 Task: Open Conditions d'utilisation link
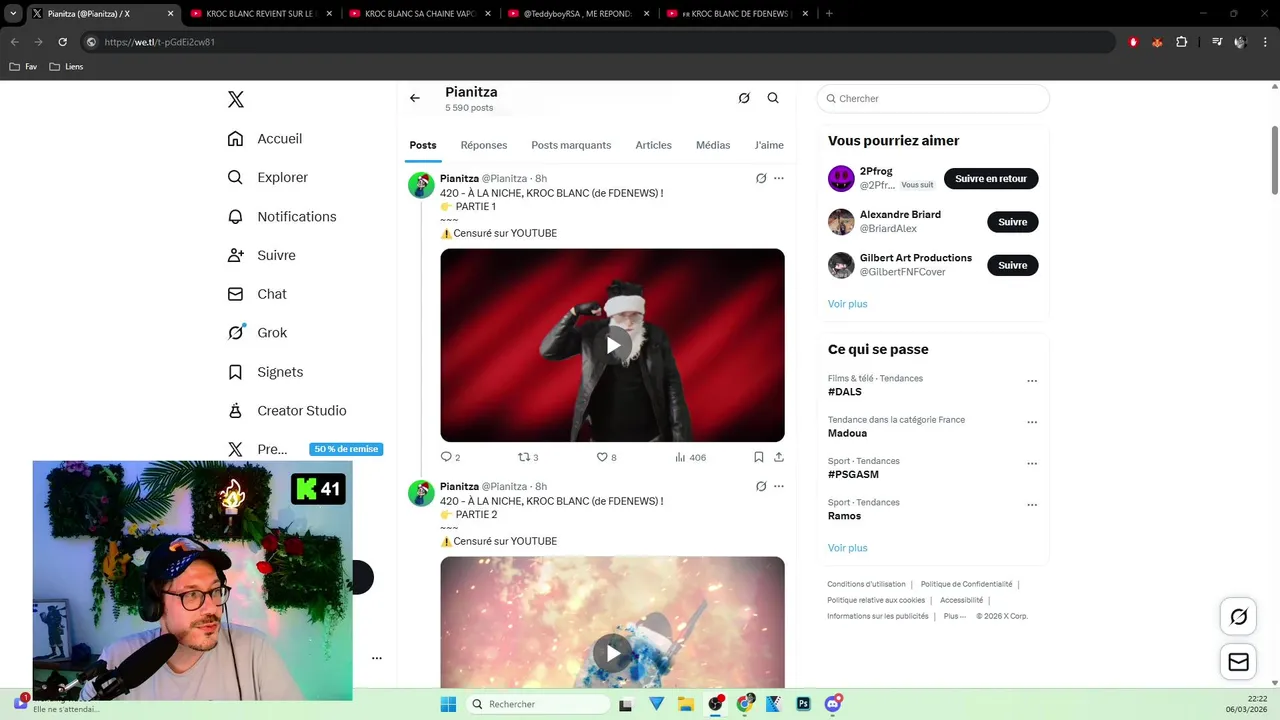point(866,584)
